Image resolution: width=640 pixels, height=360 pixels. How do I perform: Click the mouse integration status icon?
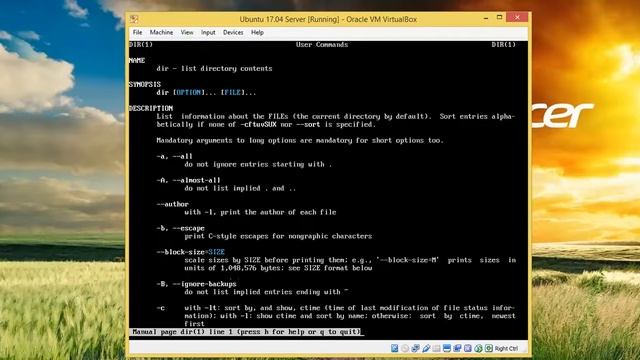point(478,348)
